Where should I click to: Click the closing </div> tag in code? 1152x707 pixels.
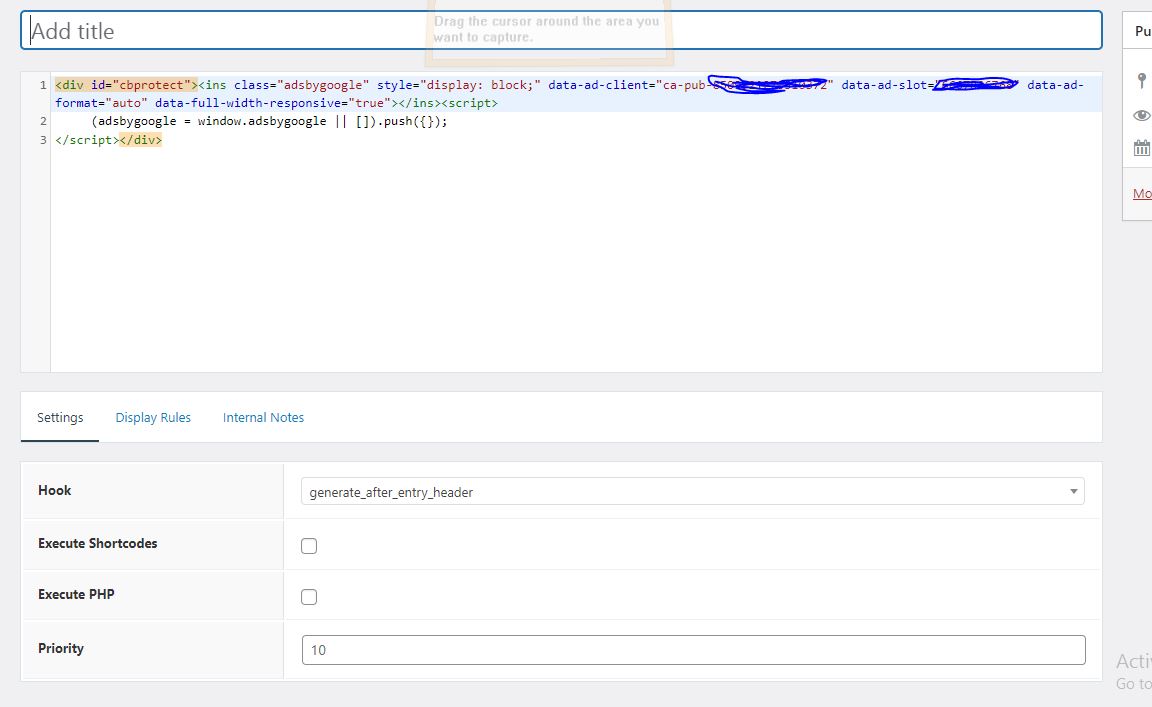[140, 140]
